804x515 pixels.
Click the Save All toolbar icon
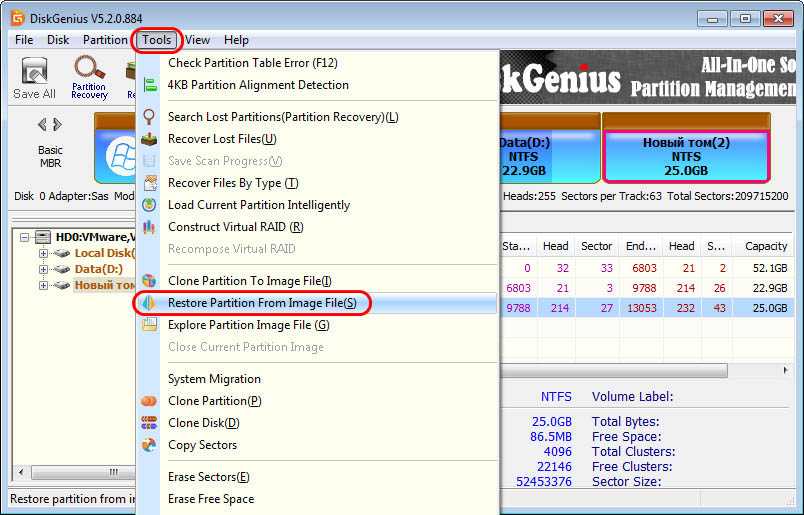point(34,72)
